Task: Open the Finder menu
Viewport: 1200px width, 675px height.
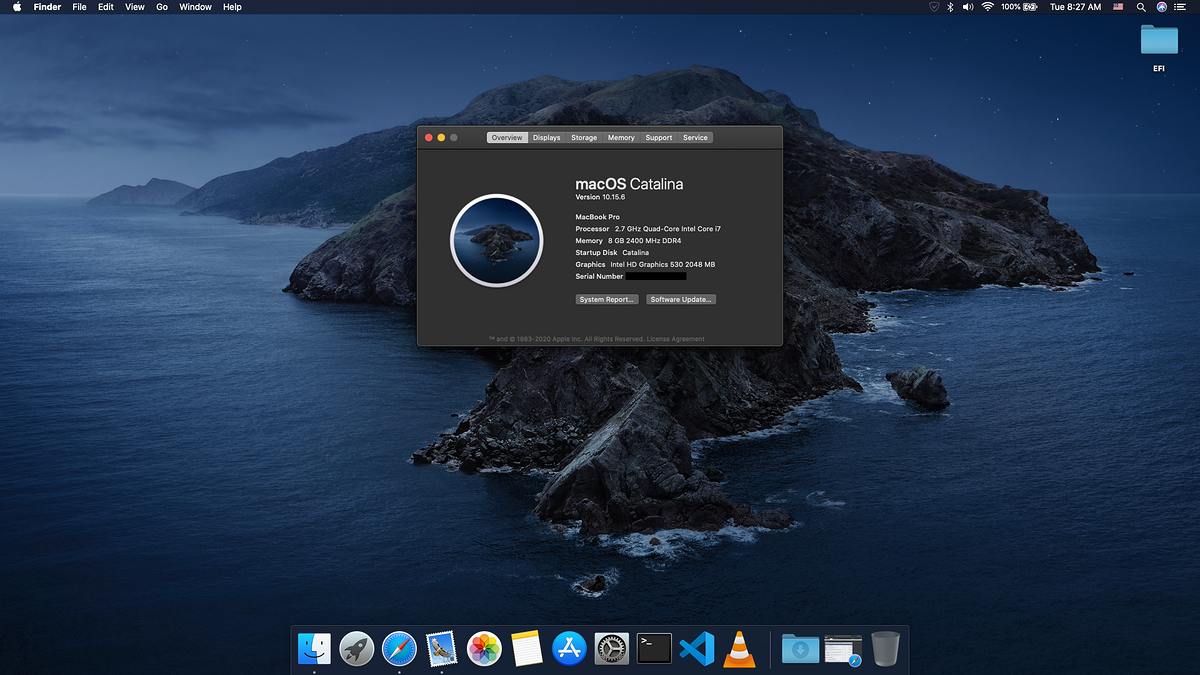Action: pyautogui.click(x=47, y=7)
